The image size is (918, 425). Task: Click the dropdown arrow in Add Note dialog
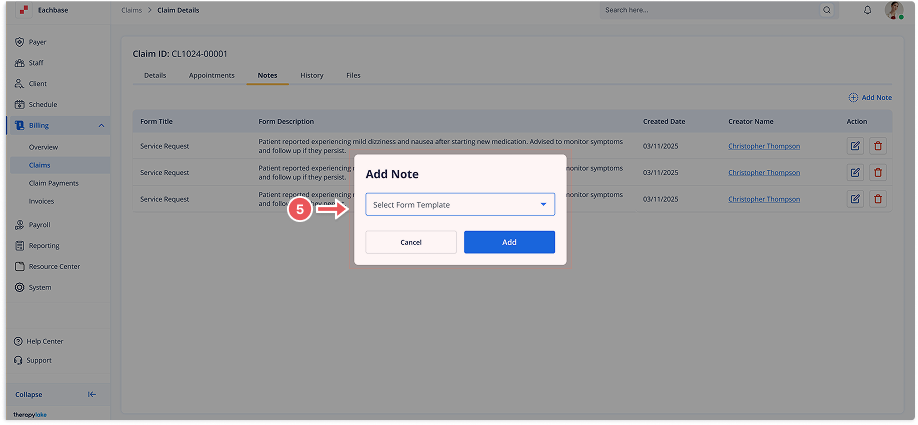pyautogui.click(x=543, y=204)
